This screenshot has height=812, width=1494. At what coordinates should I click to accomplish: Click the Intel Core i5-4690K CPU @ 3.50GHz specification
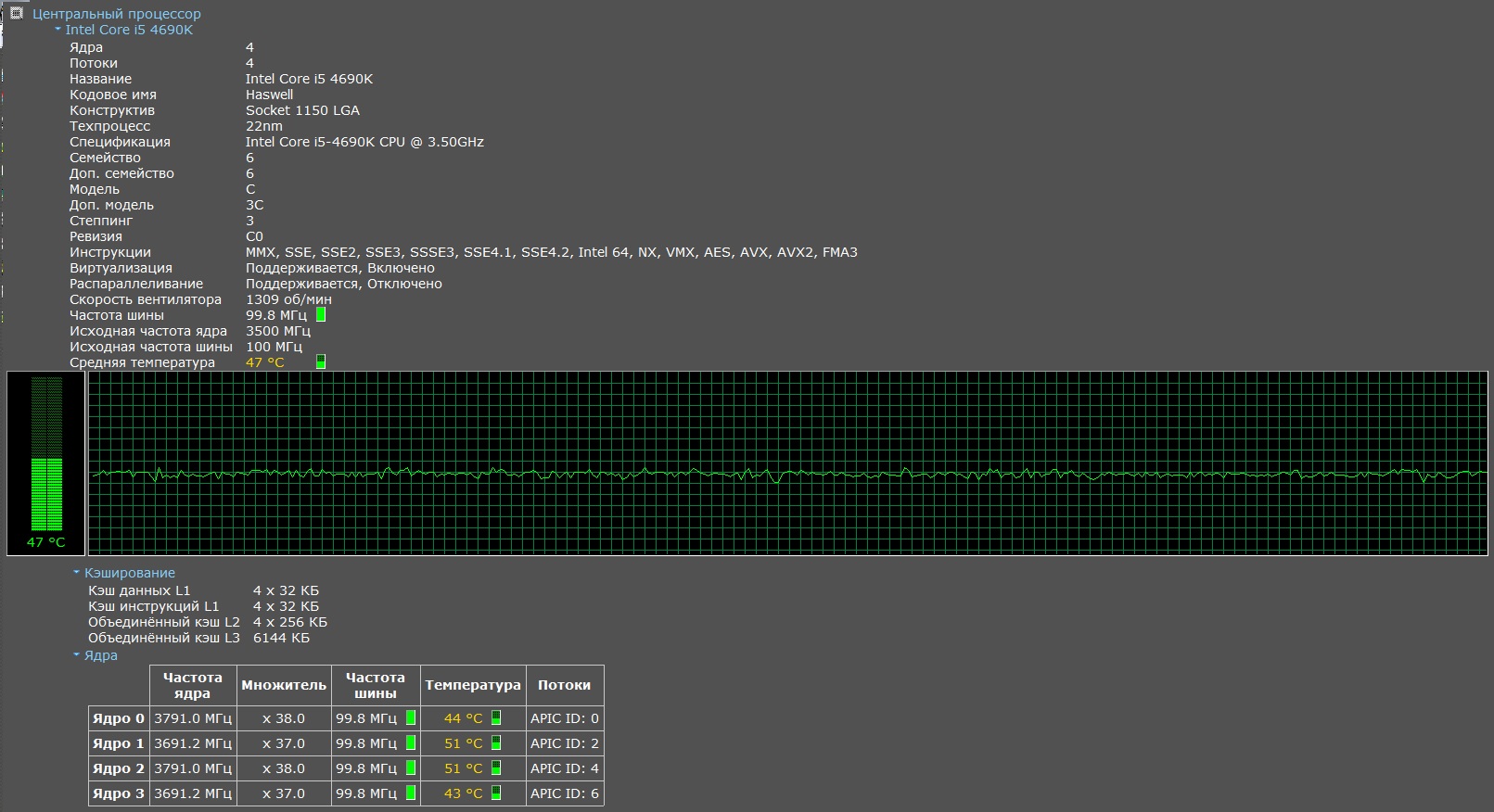pyautogui.click(x=364, y=142)
